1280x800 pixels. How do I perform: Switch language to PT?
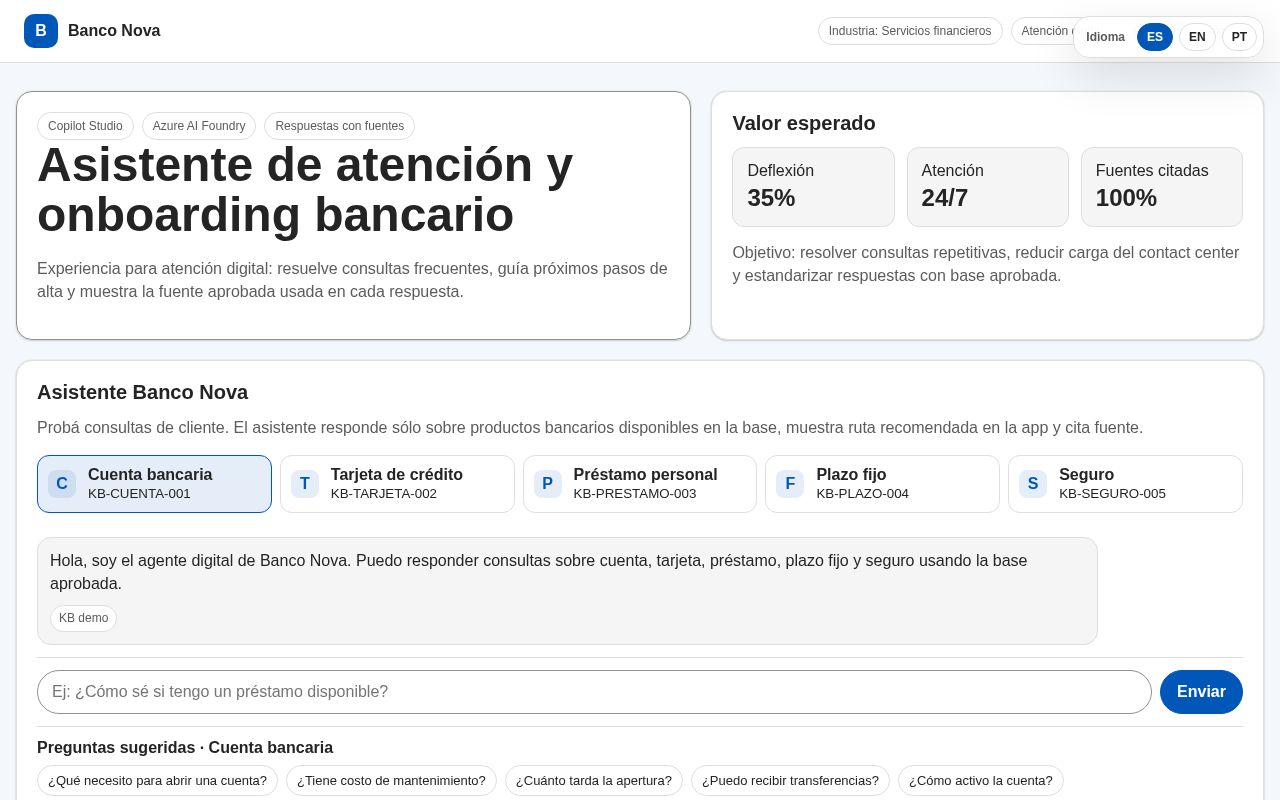pos(1239,37)
